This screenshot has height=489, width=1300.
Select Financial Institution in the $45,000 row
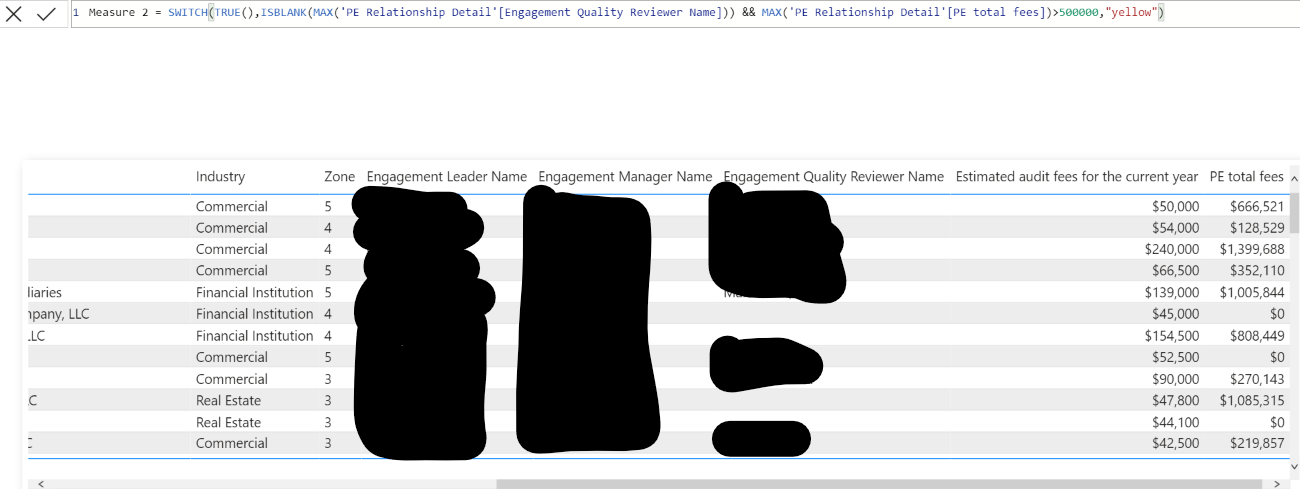coord(254,314)
